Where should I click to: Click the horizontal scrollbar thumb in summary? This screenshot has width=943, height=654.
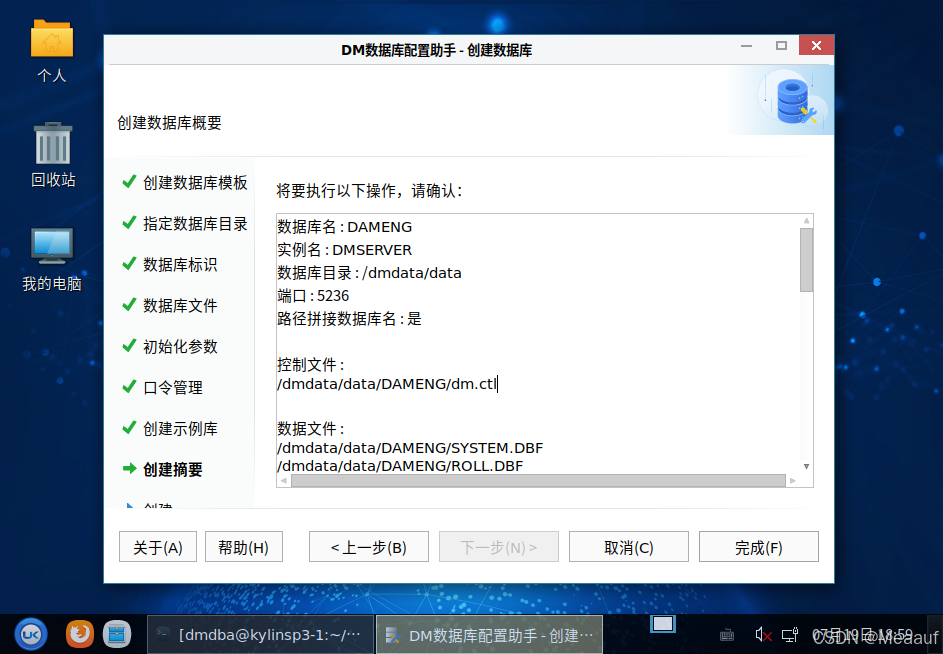(538, 480)
